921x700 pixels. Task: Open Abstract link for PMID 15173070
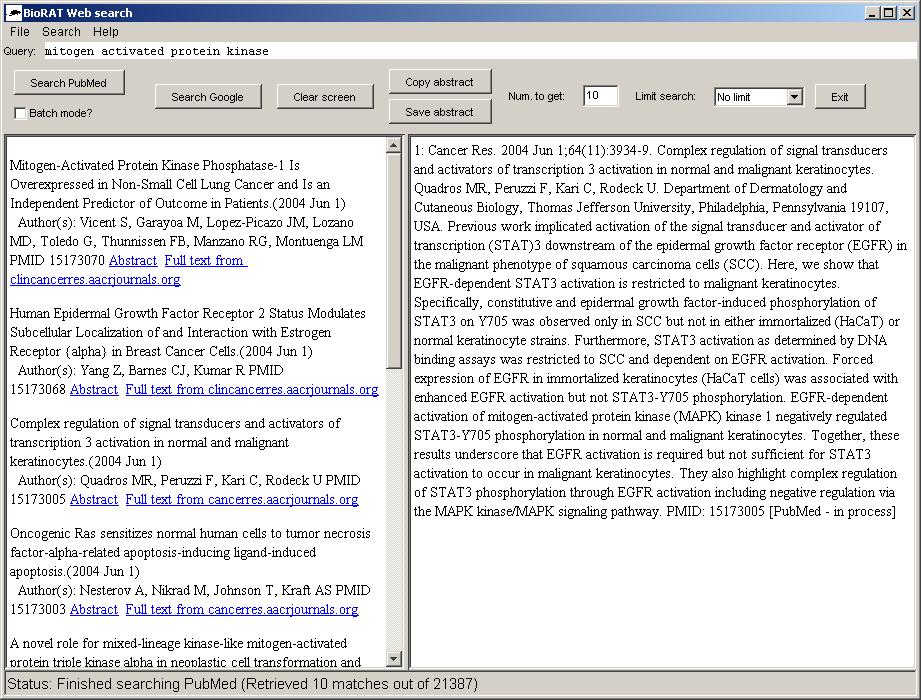[133, 261]
